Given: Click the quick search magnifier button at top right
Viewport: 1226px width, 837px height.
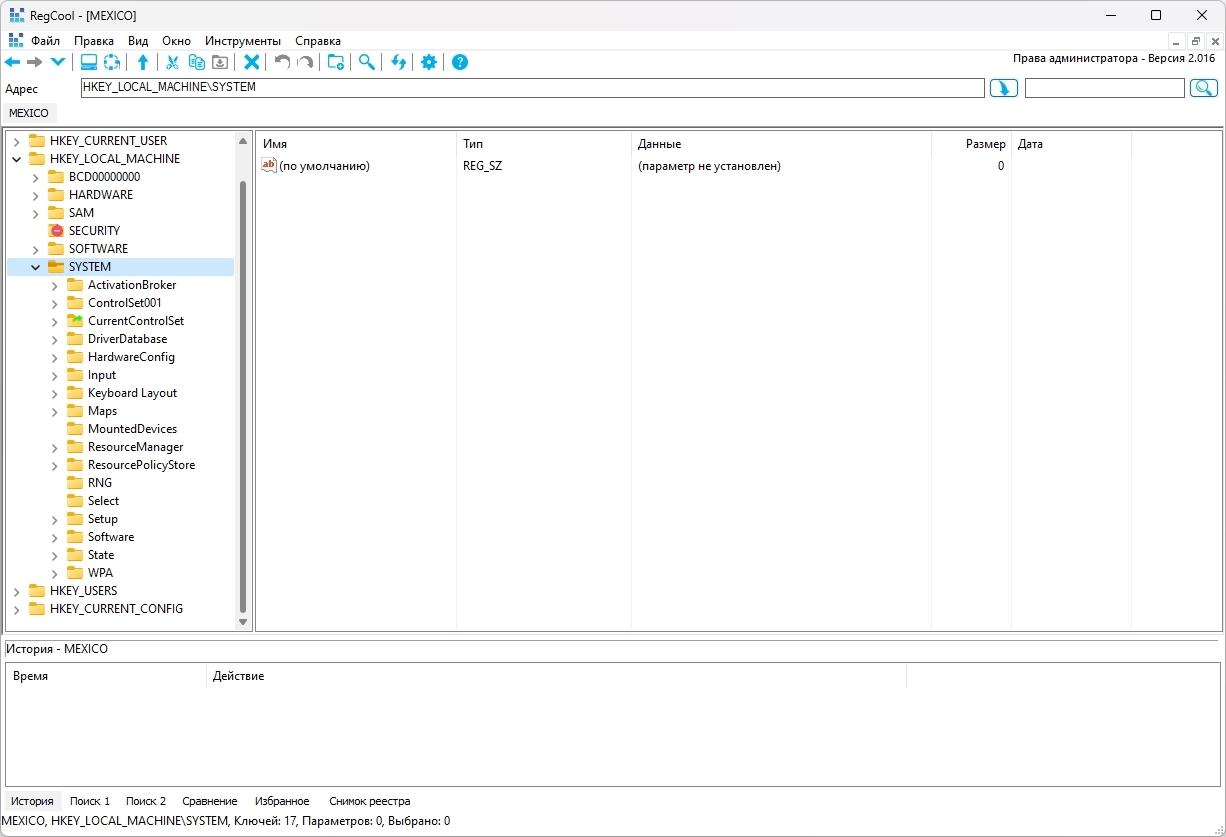Looking at the screenshot, I should (1203, 88).
